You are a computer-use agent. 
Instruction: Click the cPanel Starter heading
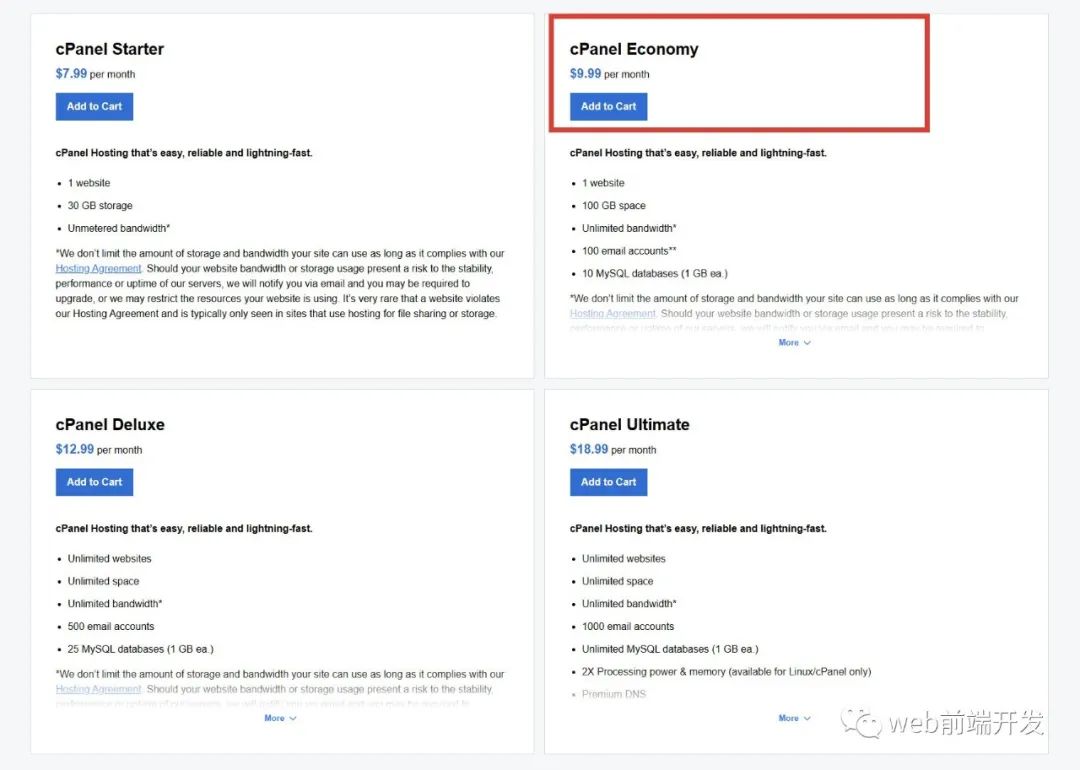coord(110,49)
